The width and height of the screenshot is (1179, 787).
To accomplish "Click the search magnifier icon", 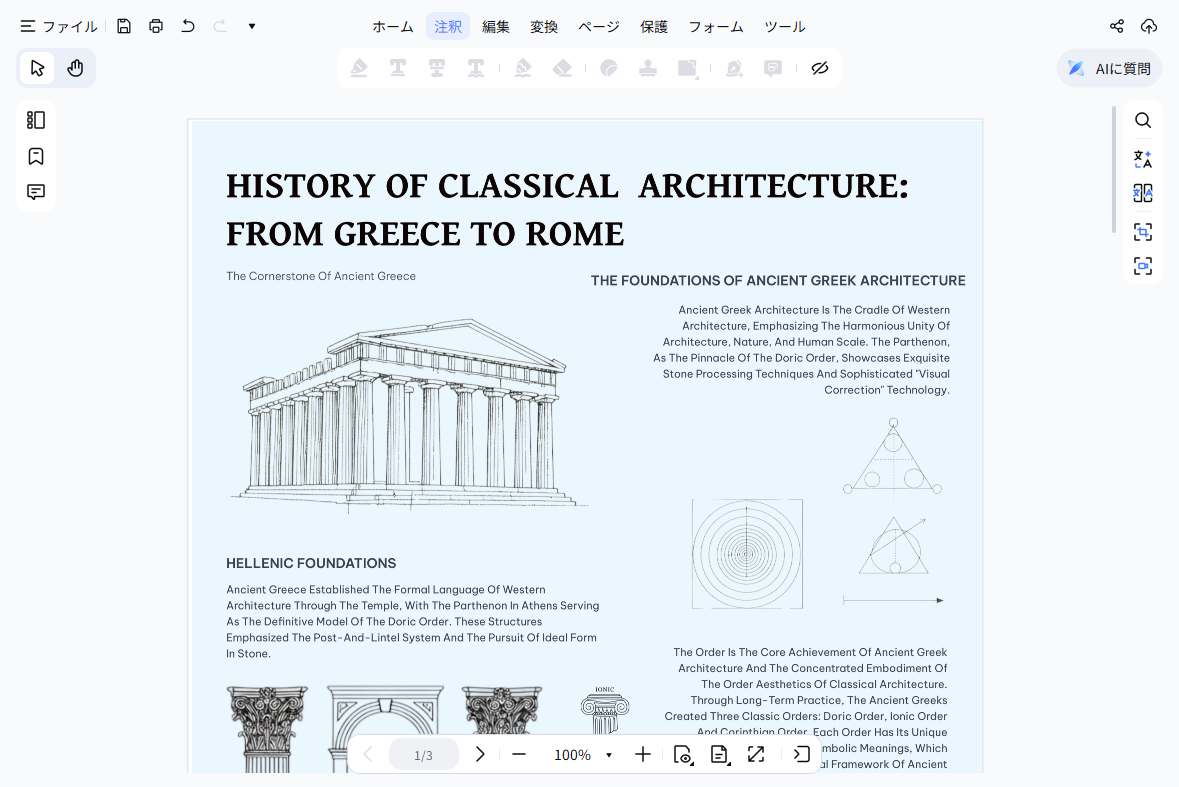I will [1143, 120].
